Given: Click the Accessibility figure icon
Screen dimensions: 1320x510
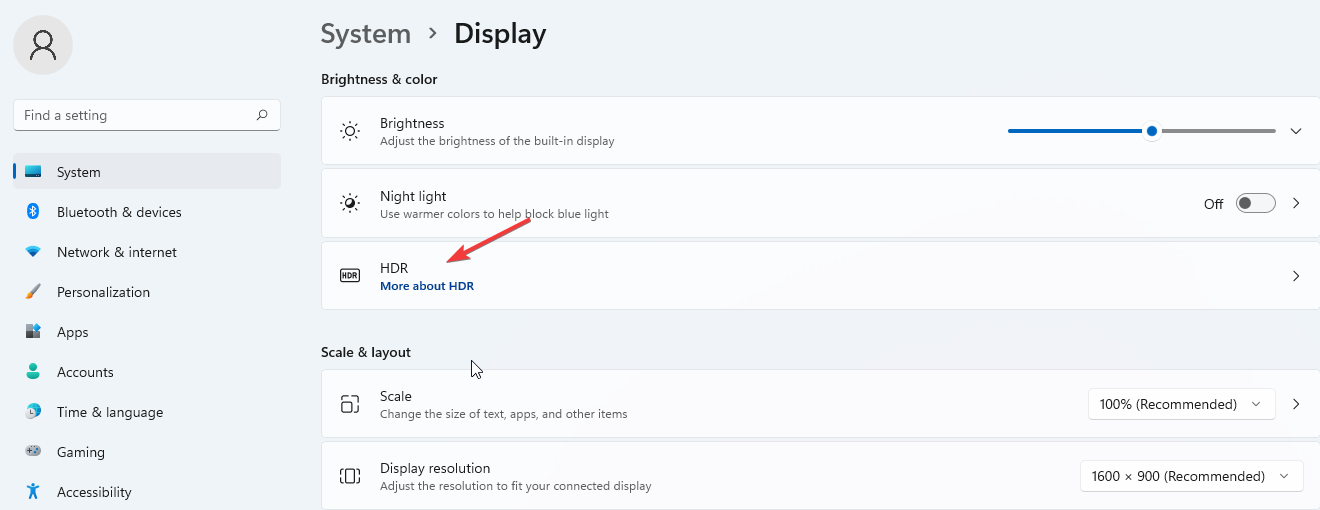Looking at the screenshot, I should (x=33, y=492).
